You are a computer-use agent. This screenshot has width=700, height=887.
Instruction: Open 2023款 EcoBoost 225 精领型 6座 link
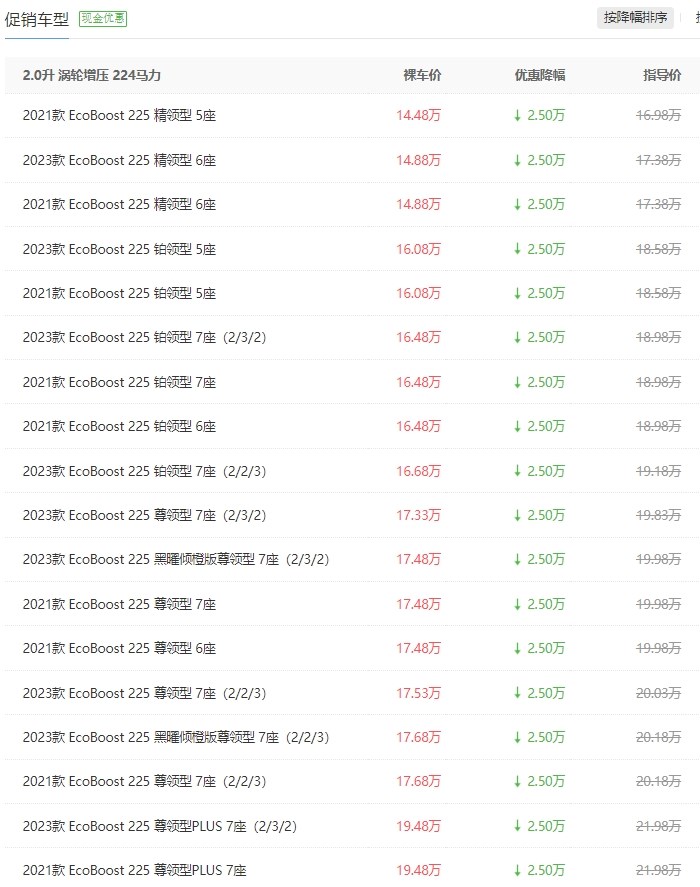coord(119,160)
